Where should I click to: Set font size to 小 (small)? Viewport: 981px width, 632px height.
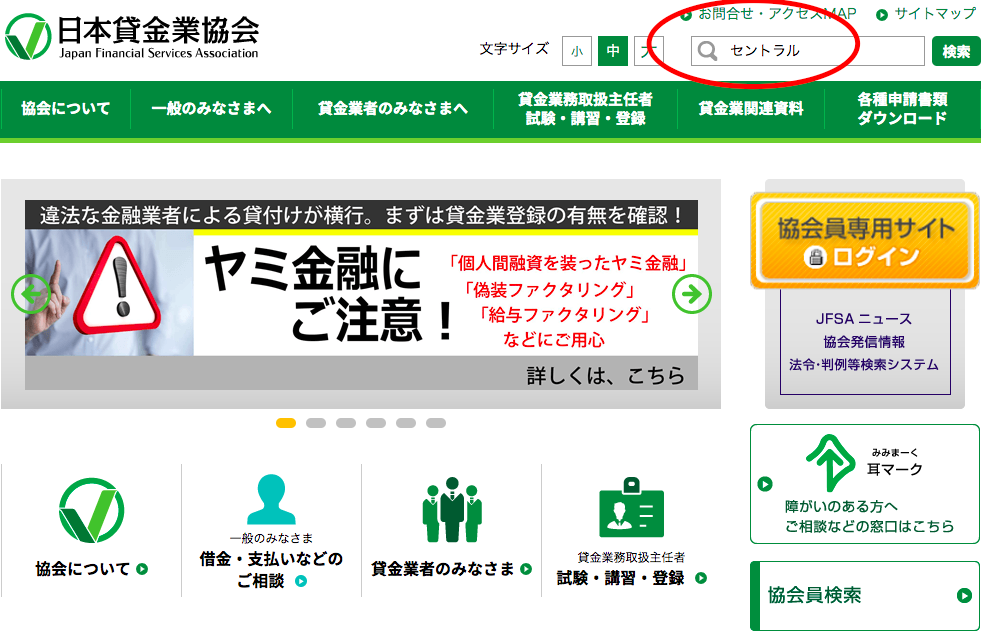click(577, 50)
